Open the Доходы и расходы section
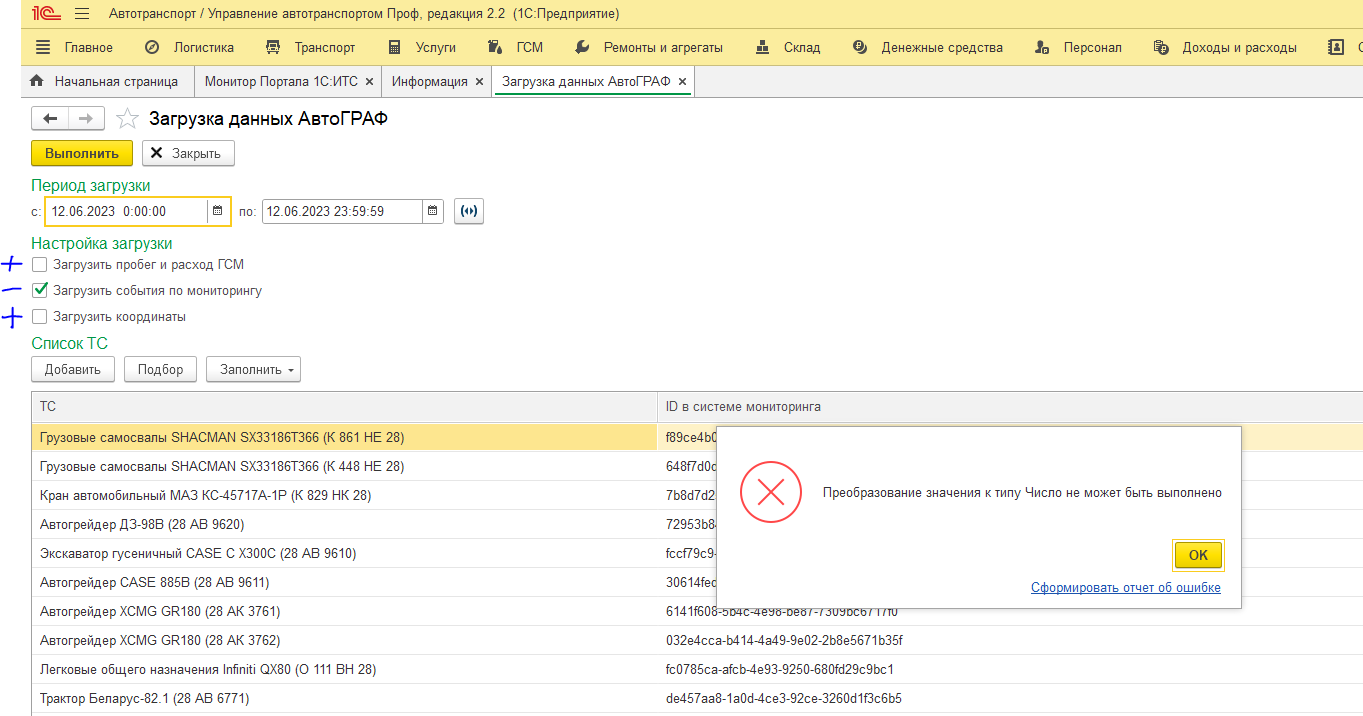The height and width of the screenshot is (716, 1363). 1225,47
